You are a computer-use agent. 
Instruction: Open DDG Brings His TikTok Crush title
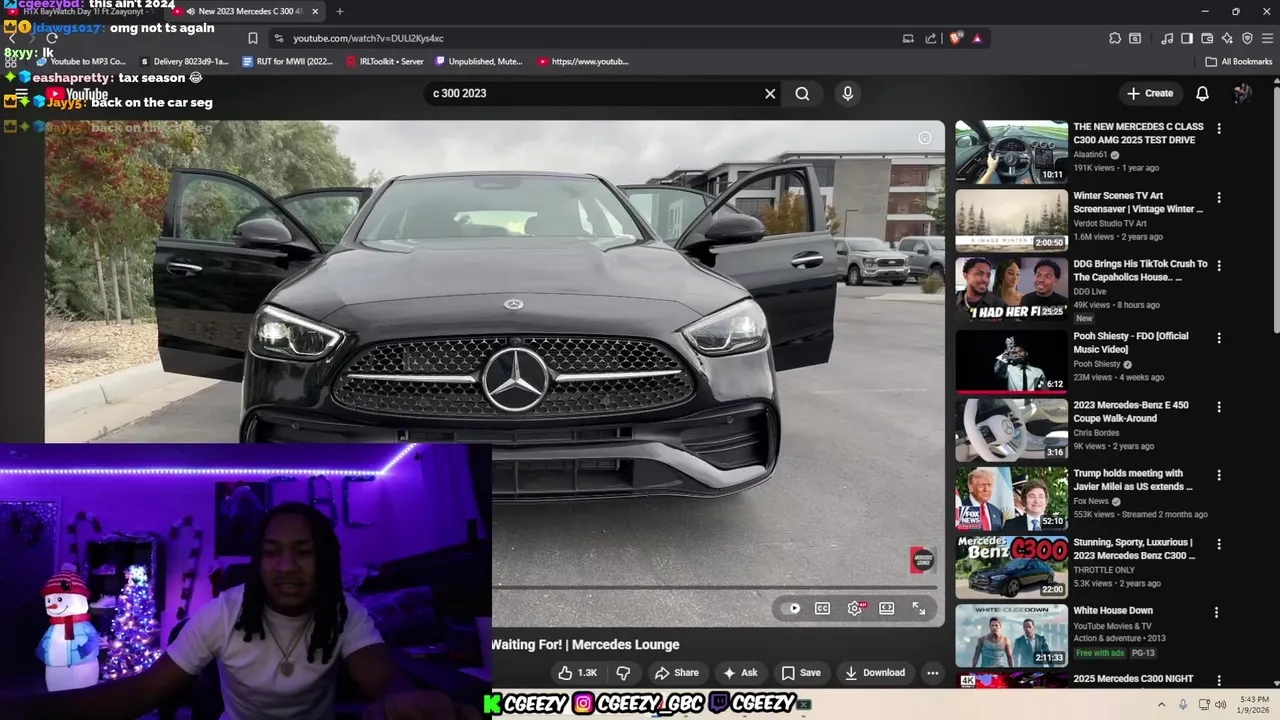(1140, 270)
